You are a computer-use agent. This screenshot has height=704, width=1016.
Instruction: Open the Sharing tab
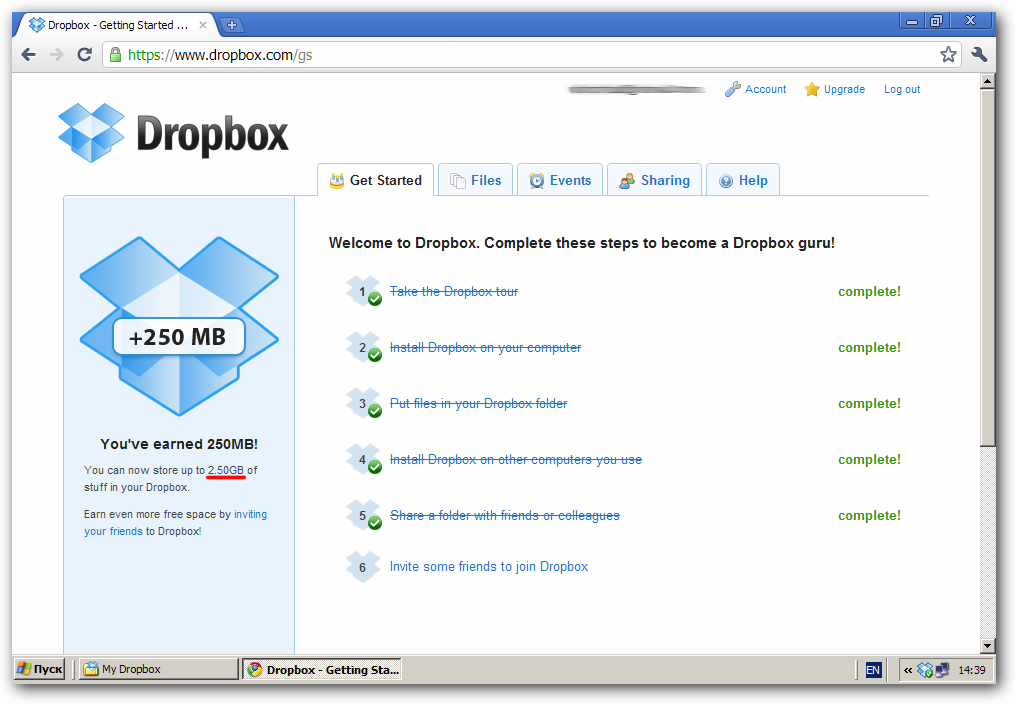point(654,180)
